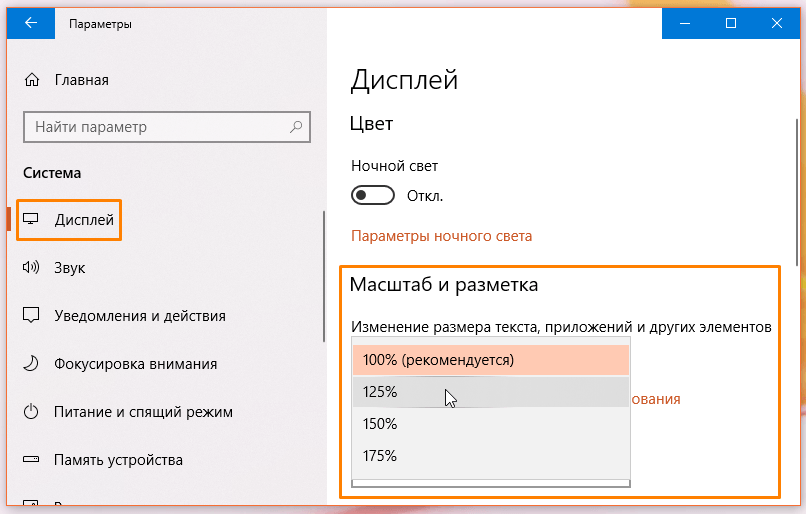Image resolution: width=806 pixels, height=514 pixels.
Task: Click the Notifications and actions icon
Action: pyautogui.click(x=33, y=315)
